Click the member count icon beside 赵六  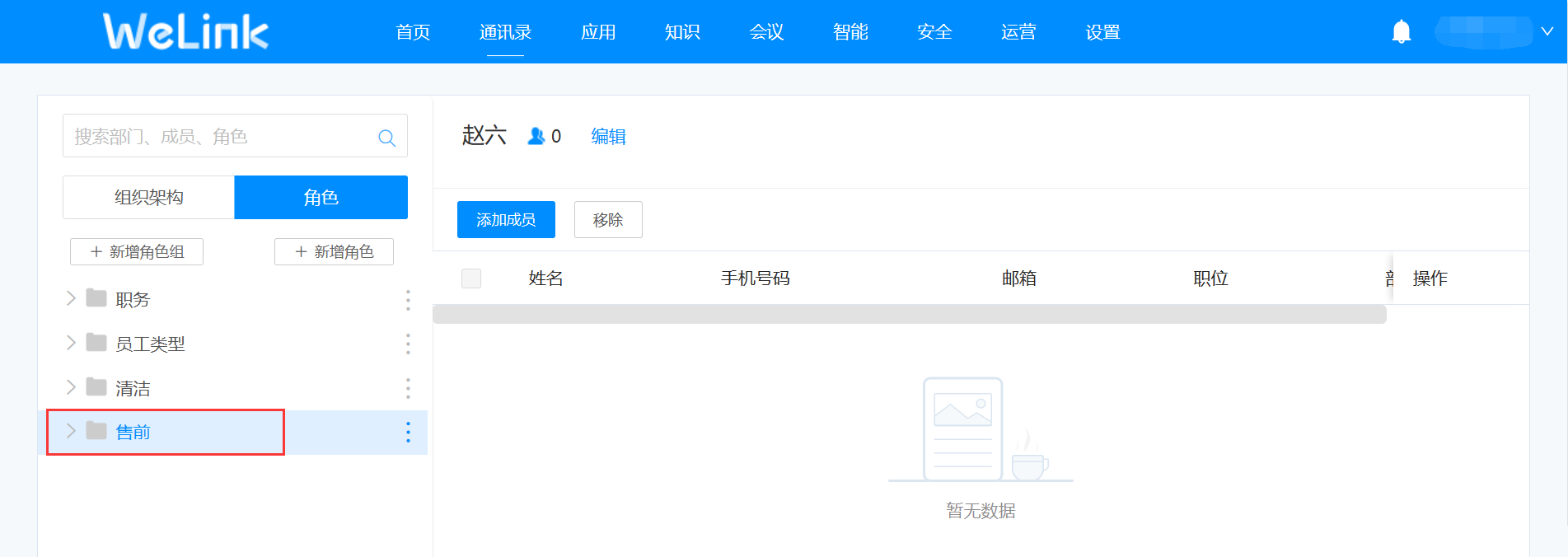(536, 136)
